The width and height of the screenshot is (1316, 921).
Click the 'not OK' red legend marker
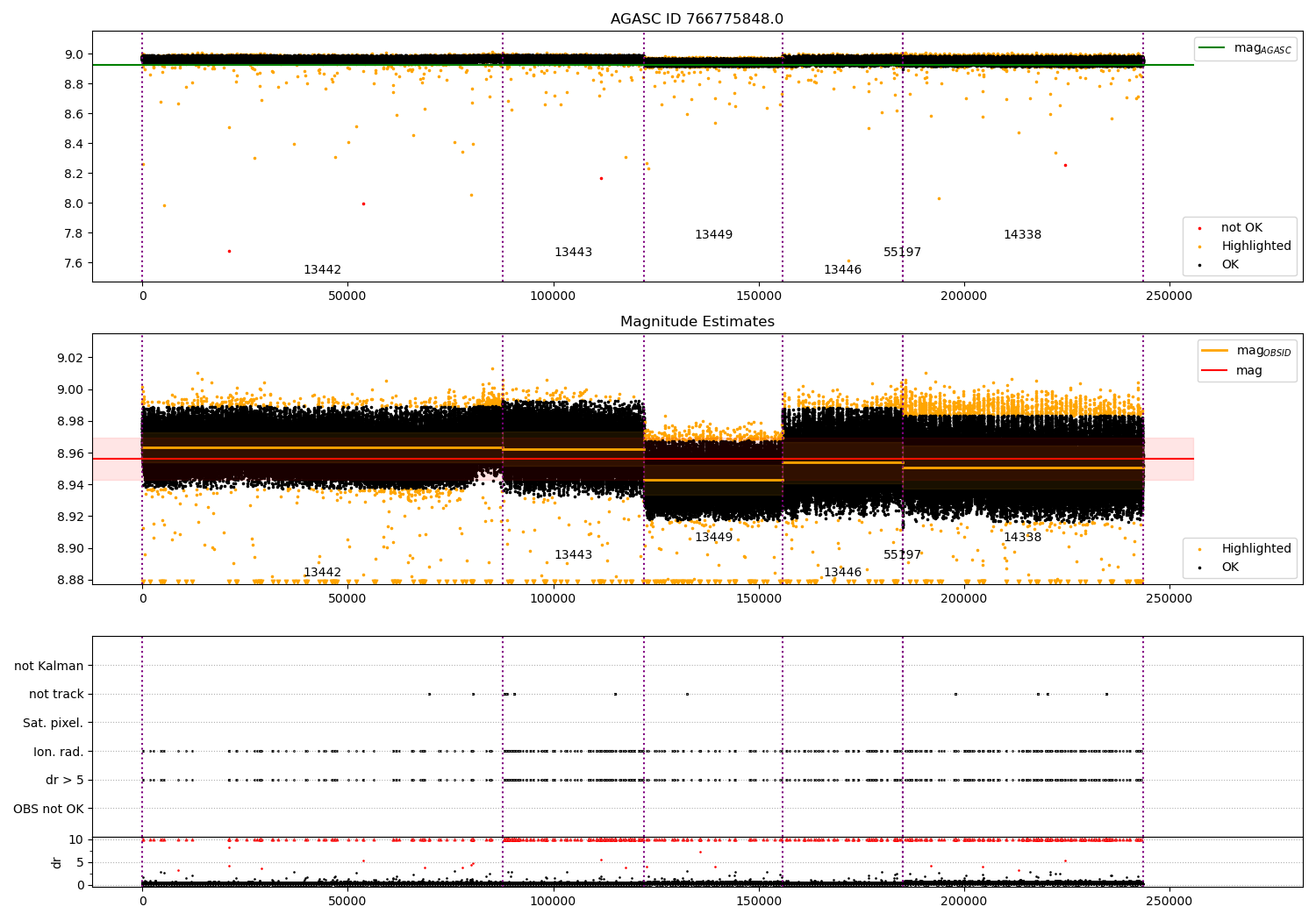pos(1200,228)
